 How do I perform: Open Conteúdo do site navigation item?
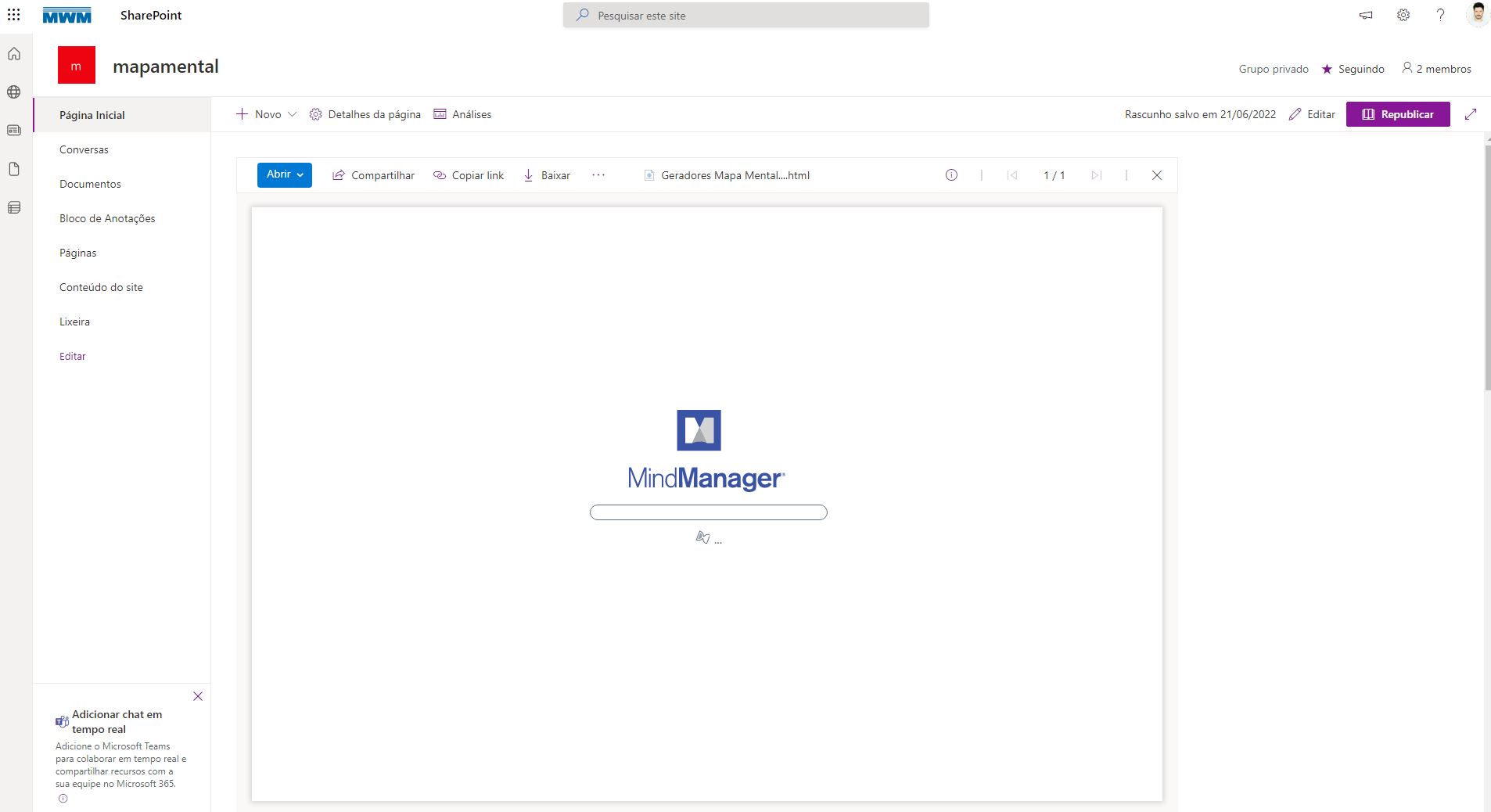pos(101,287)
